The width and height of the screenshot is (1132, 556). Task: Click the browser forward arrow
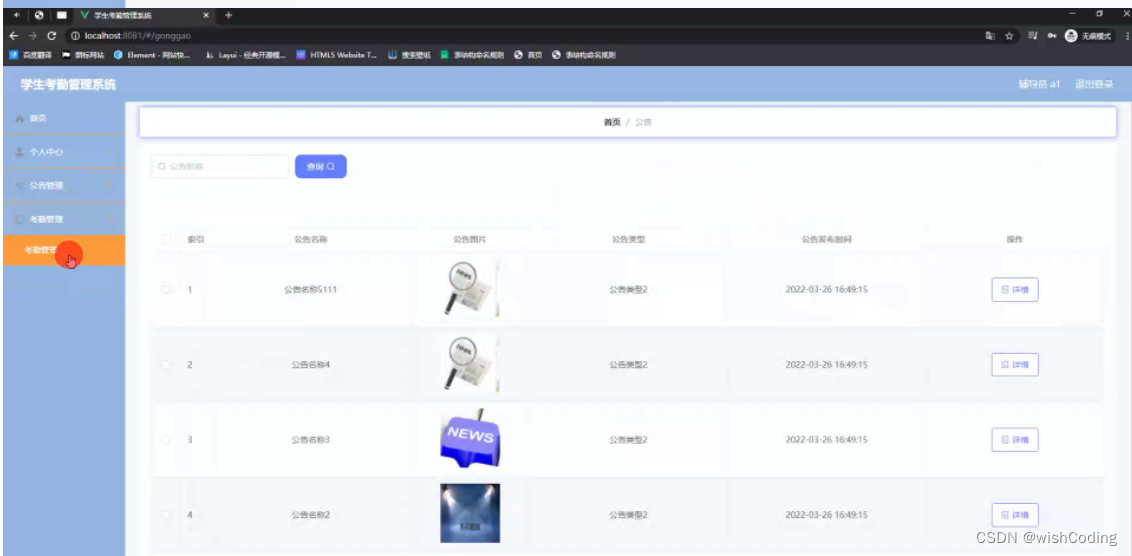[x=32, y=35]
